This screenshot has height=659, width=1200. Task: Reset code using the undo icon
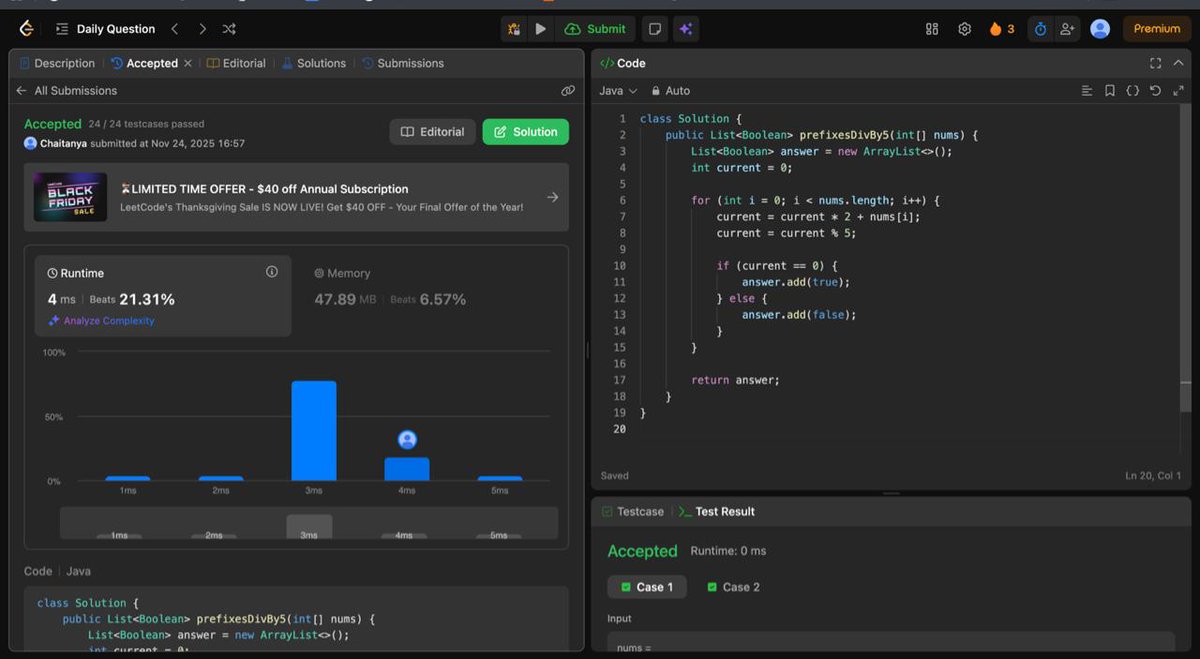[x=1155, y=90]
